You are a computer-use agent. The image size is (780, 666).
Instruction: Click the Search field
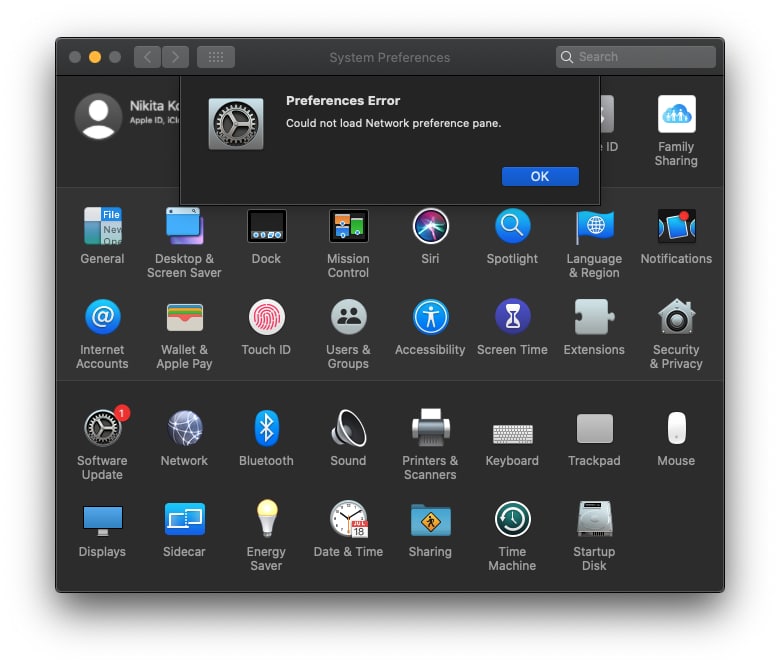[x=636, y=57]
